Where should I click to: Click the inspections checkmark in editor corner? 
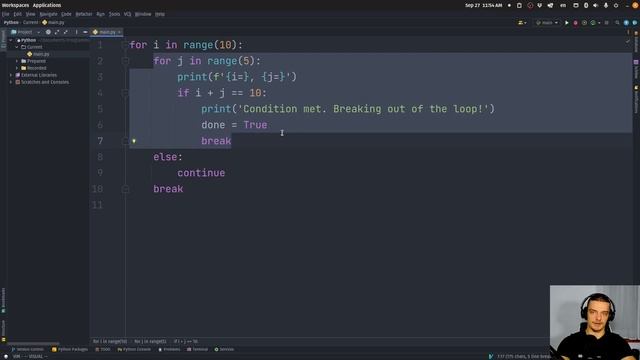click(628, 41)
